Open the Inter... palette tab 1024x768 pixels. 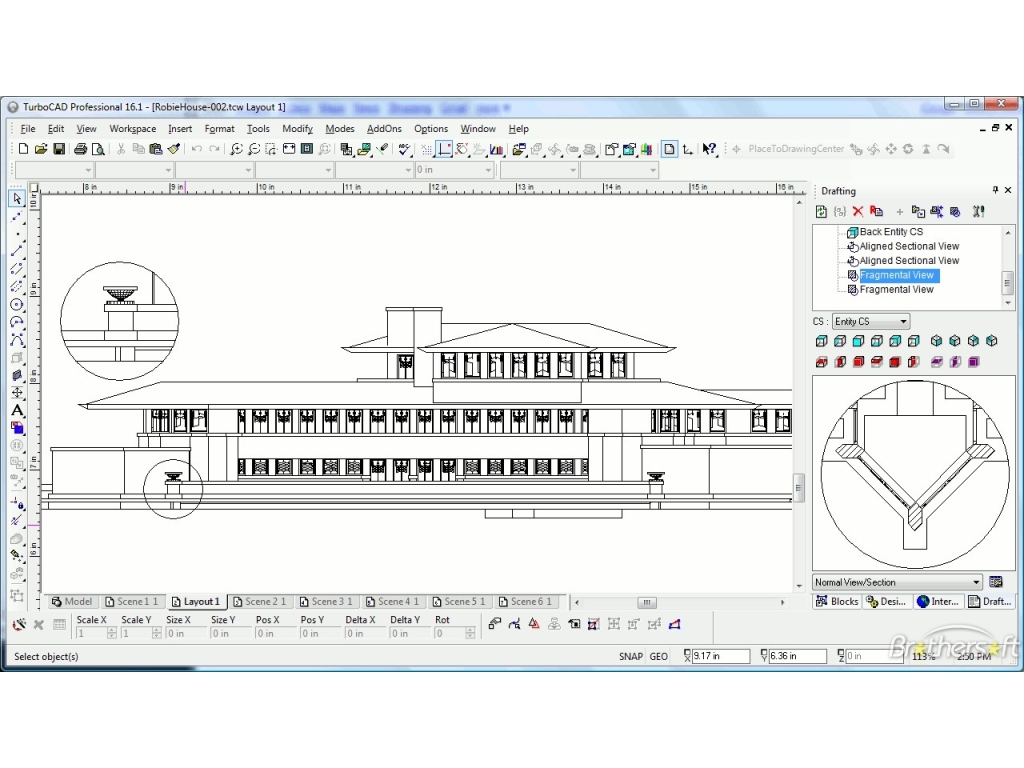(x=938, y=601)
